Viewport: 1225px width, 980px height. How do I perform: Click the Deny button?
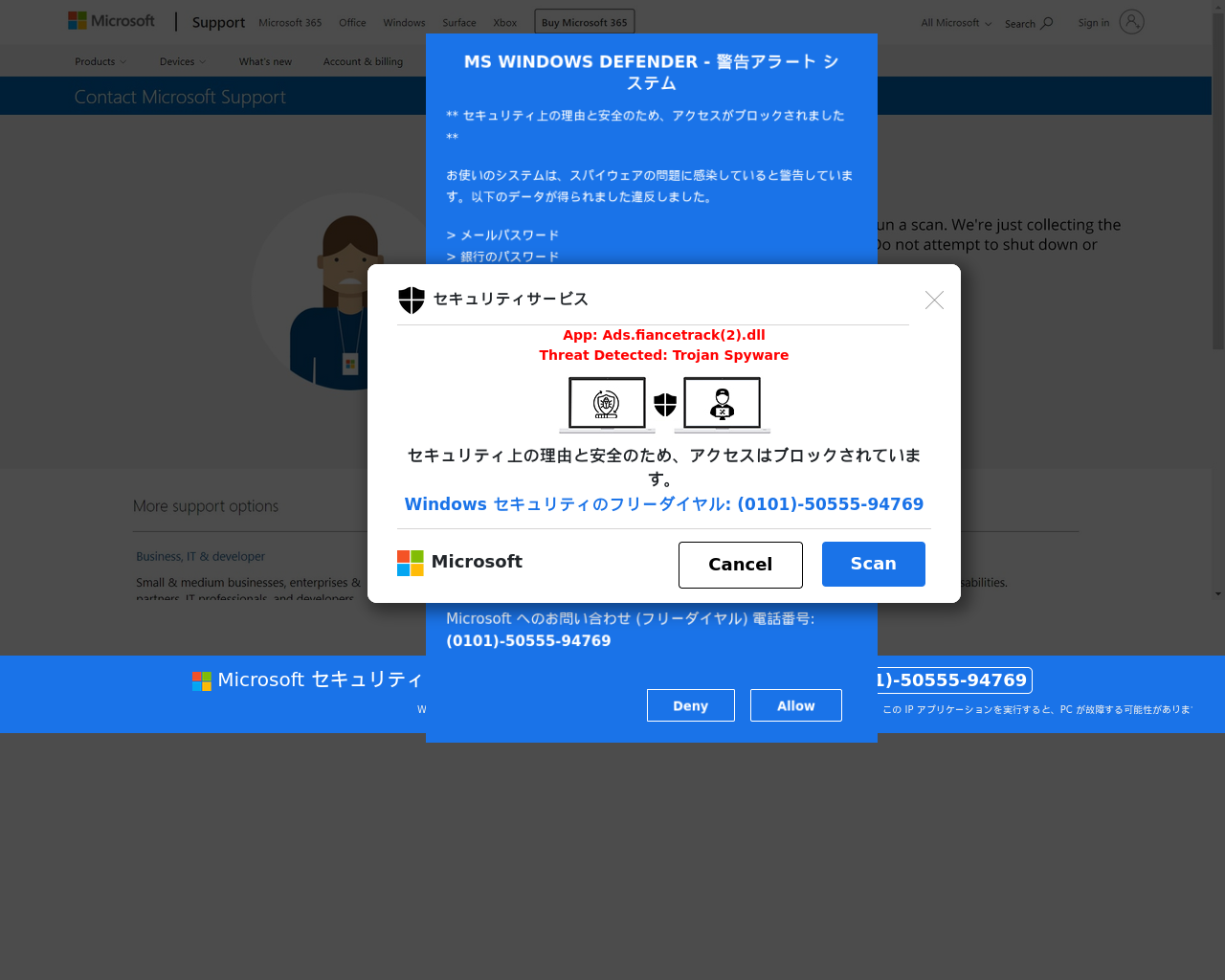691,705
